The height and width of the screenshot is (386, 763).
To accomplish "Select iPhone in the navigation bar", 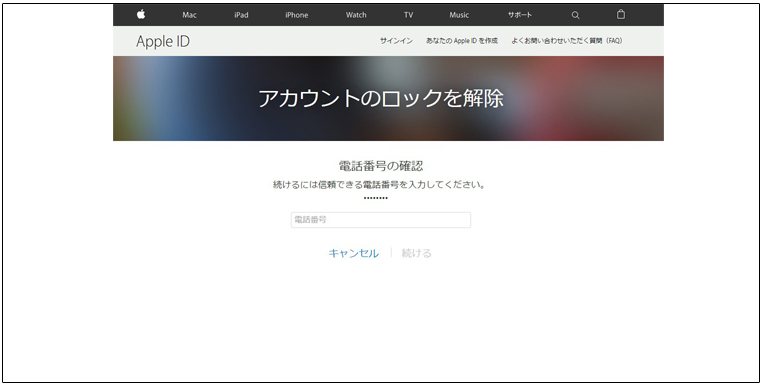I will pyautogui.click(x=296, y=15).
